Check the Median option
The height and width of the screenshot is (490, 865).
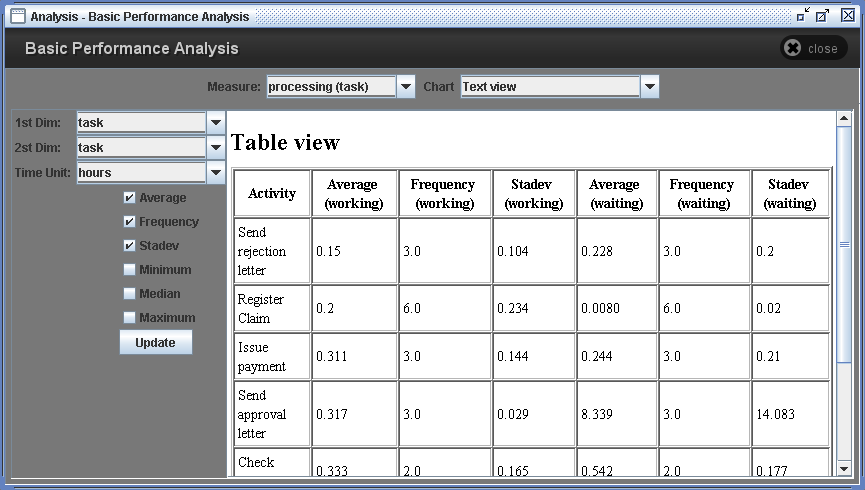coord(129,294)
